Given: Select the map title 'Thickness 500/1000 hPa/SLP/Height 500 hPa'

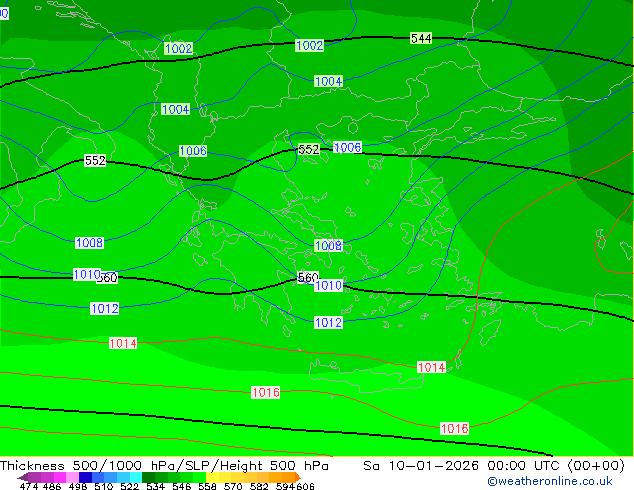Looking at the screenshot, I should pos(164,466).
